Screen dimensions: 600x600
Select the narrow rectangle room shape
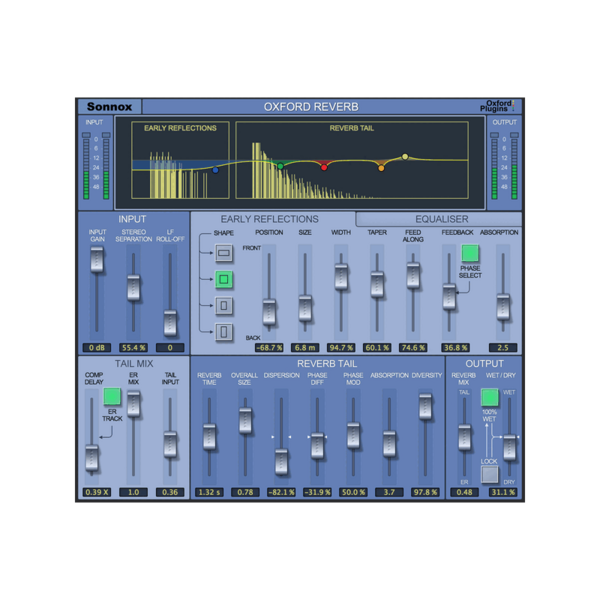tap(224, 332)
